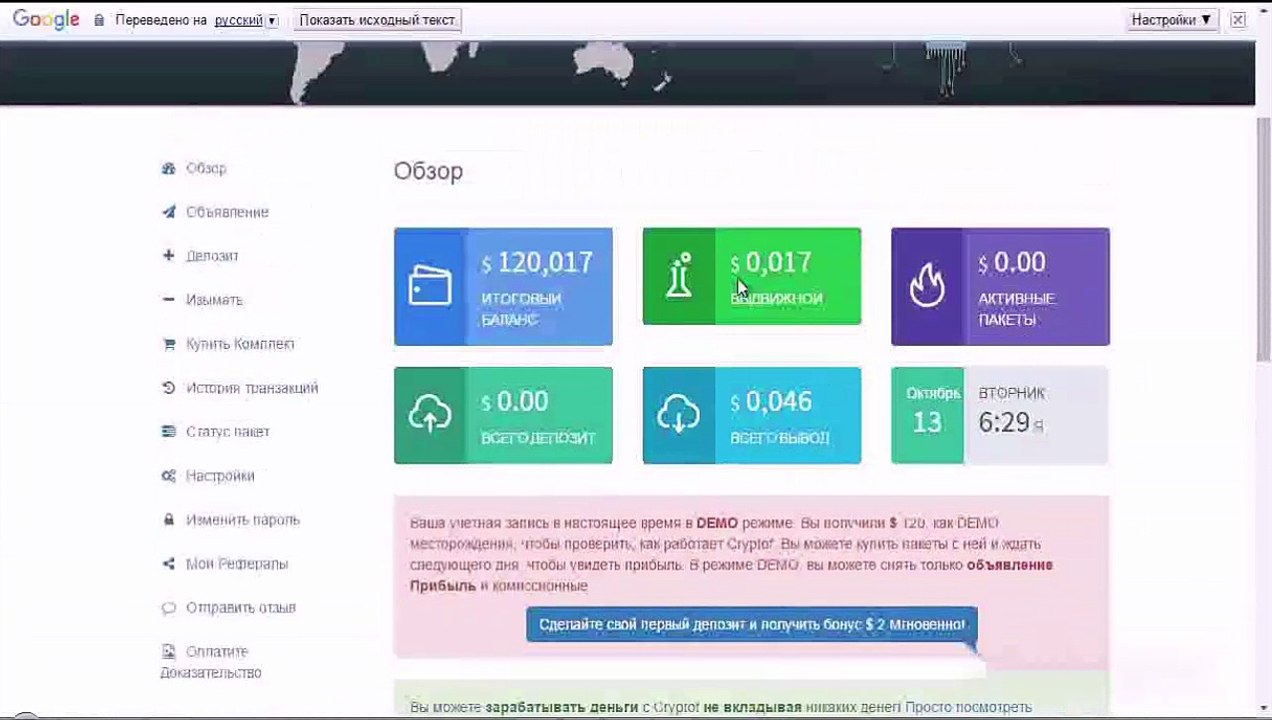The image size is (1272, 720).
Task: Click the flask icon on green card
Action: 681,276
